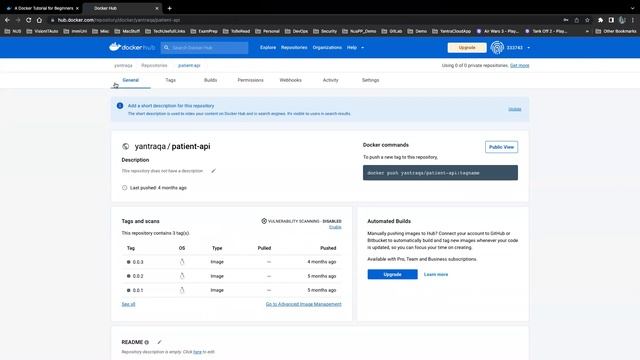Click the Public View button

click(501, 147)
